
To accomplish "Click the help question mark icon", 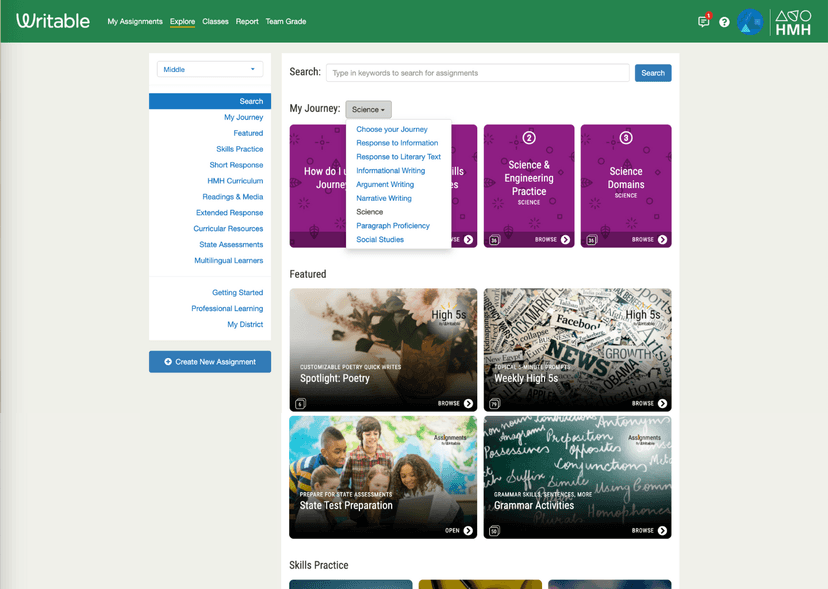I will point(724,21).
